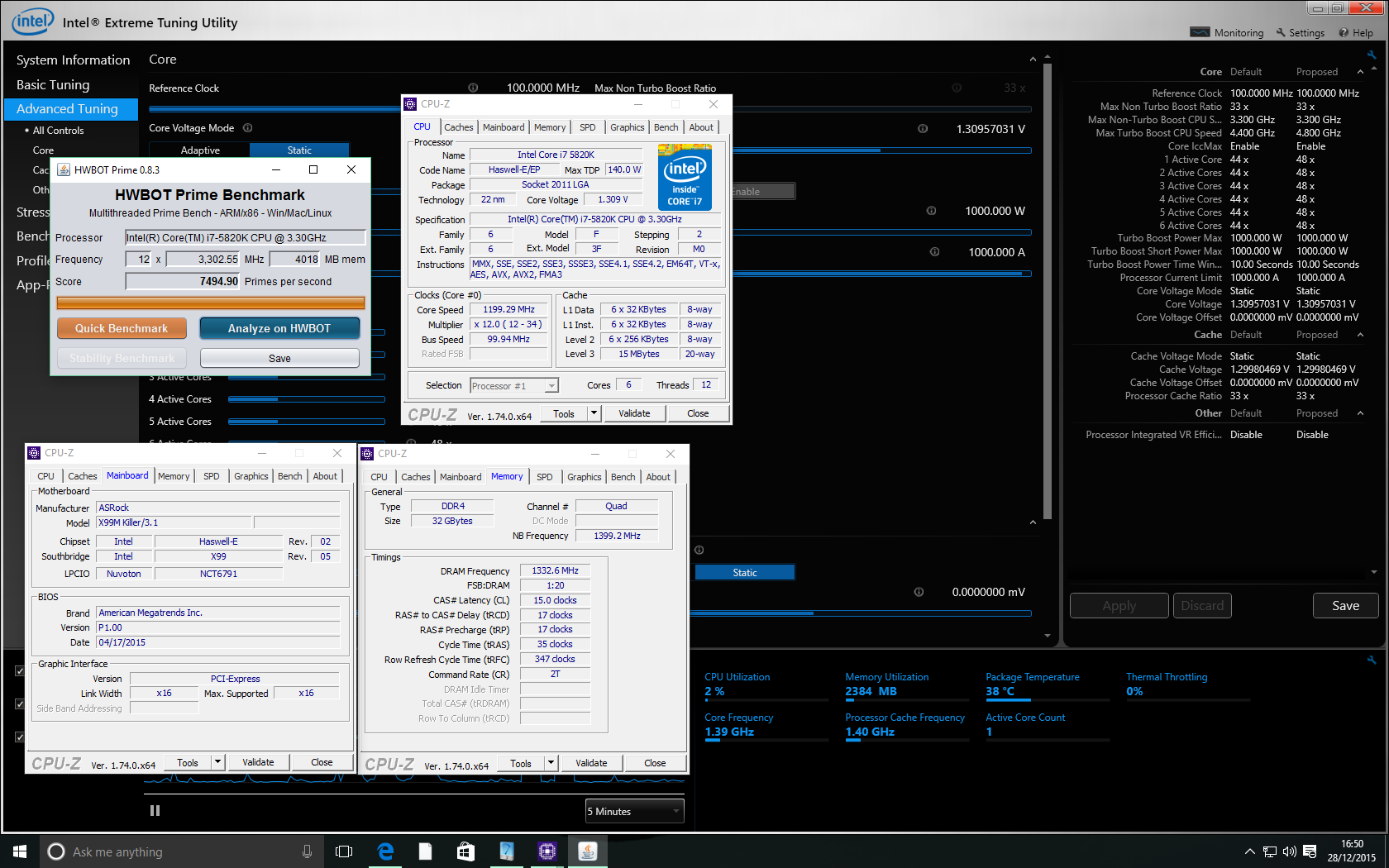Show info for the Reference Clock setting
Viewport: 1389px width, 868px height.
(473, 88)
